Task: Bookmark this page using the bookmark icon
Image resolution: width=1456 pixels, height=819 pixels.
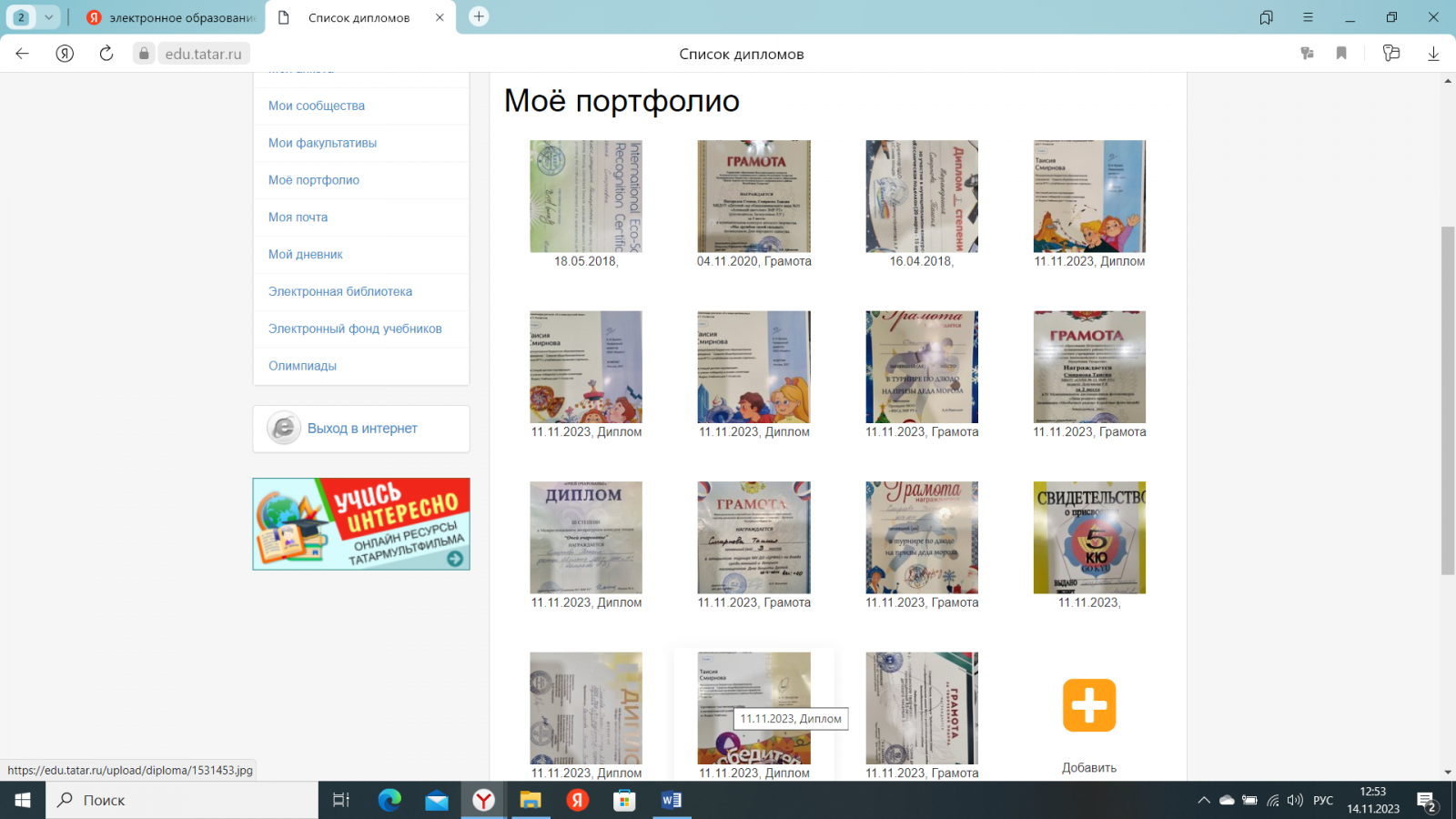Action: pos(1341,54)
